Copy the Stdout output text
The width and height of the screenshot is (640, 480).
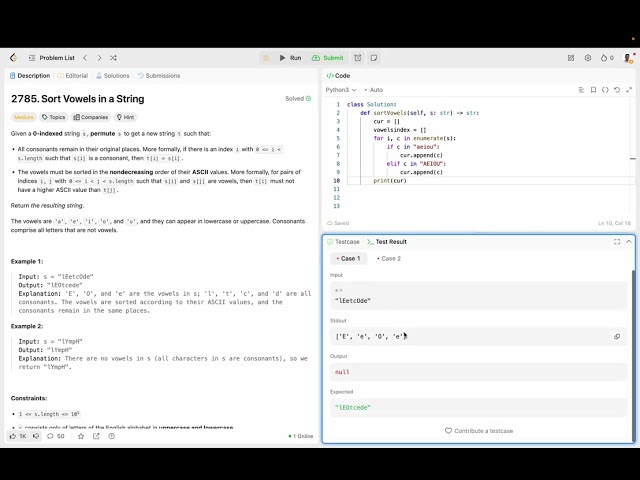617,336
